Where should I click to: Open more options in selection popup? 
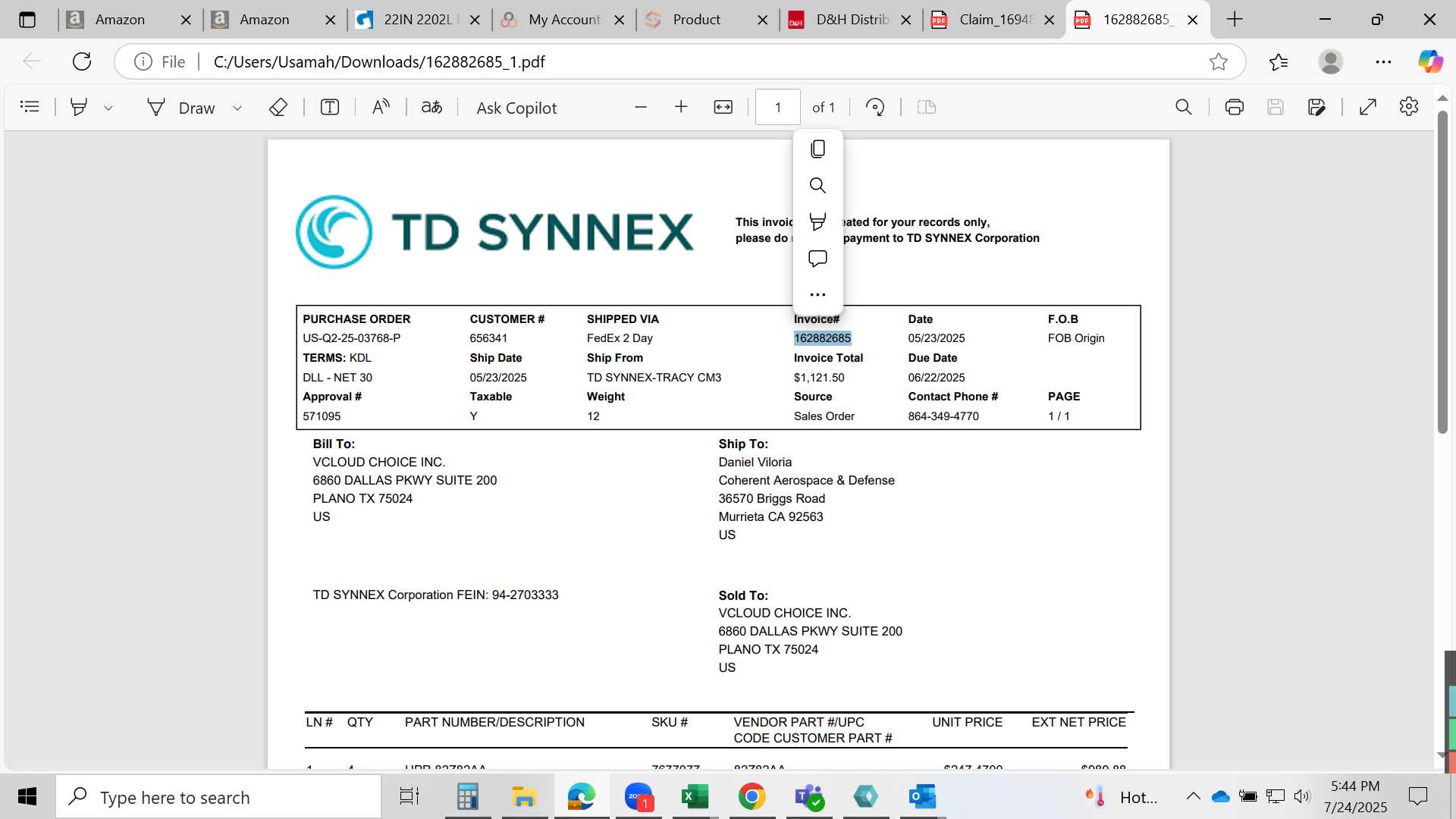point(817,294)
